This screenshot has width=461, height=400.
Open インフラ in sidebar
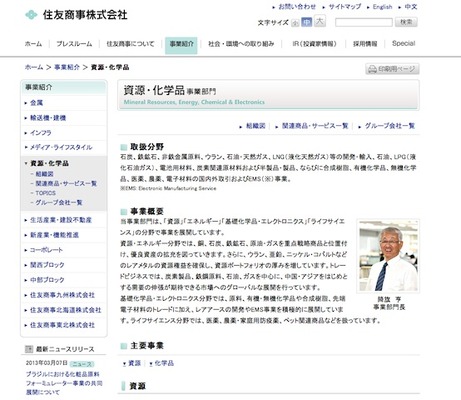[x=41, y=133]
